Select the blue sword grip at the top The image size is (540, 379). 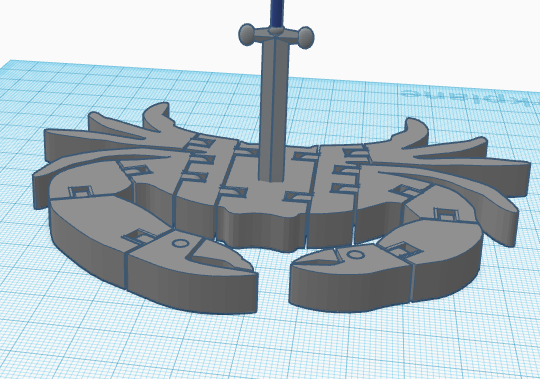click(277, 14)
